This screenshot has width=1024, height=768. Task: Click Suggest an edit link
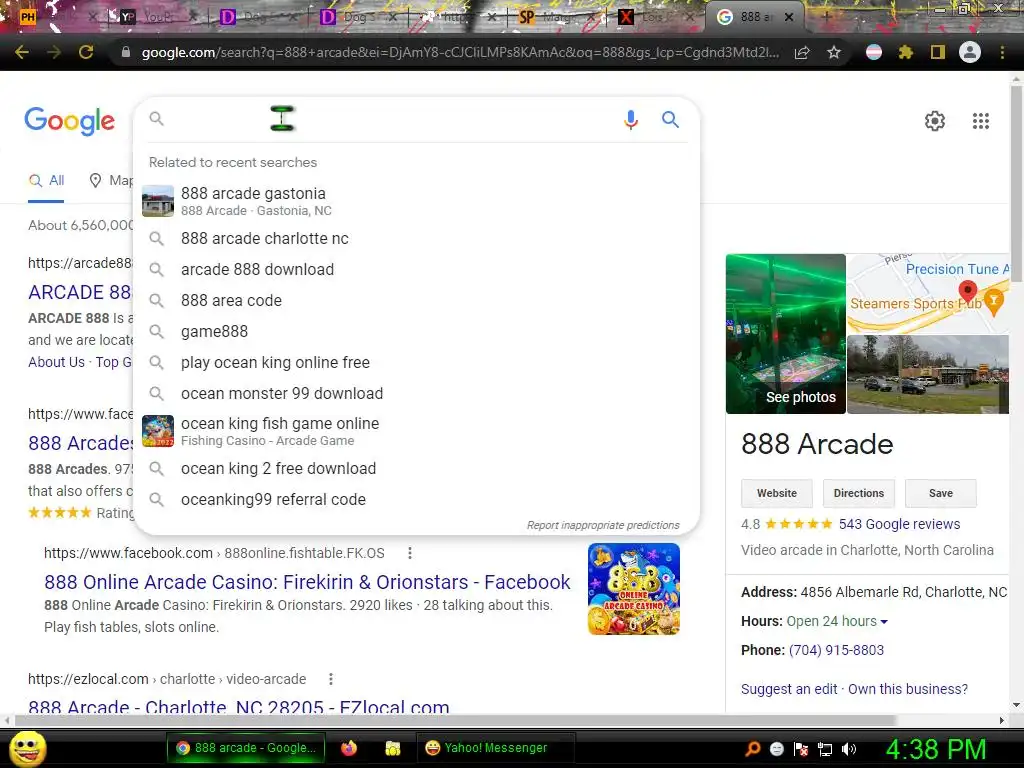tap(789, 689)
